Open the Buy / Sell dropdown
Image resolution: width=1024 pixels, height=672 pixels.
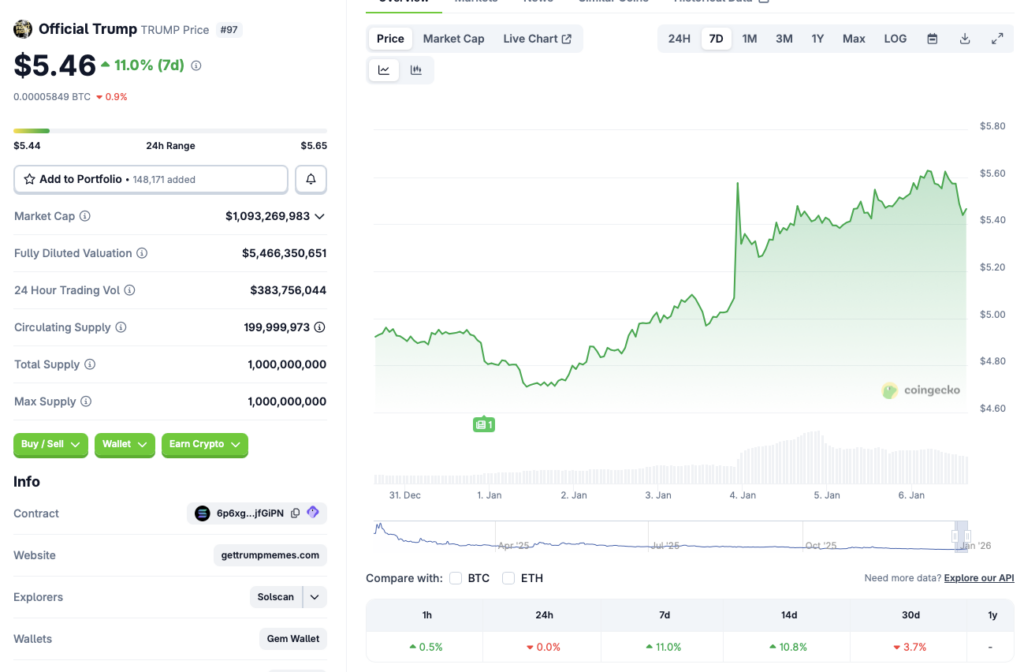[x=50, y=445]
